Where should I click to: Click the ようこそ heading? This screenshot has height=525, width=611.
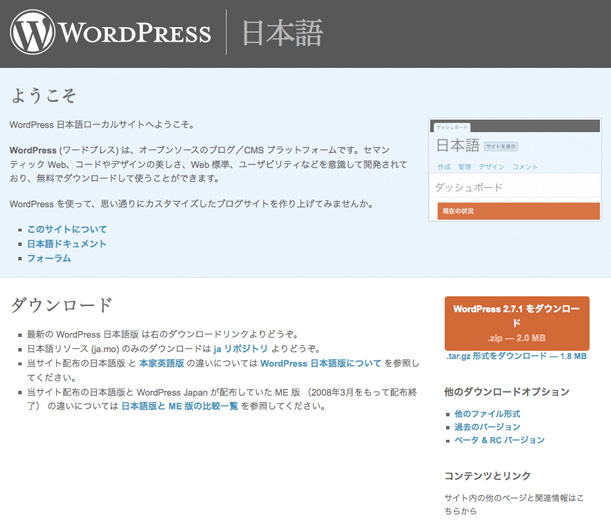(43, 95)
